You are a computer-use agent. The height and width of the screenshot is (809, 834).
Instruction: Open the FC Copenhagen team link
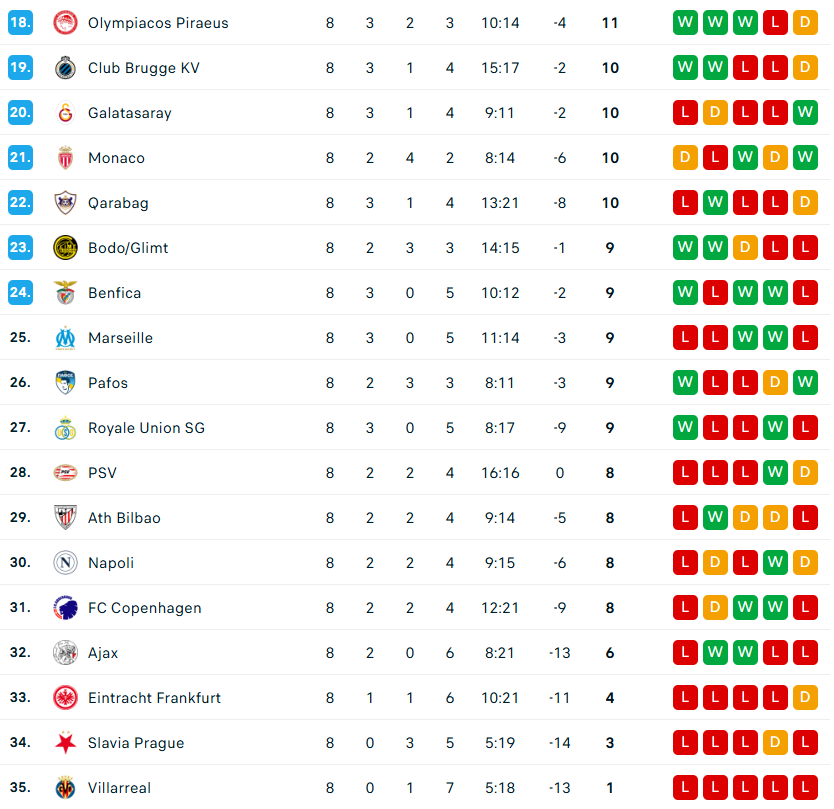144,608
